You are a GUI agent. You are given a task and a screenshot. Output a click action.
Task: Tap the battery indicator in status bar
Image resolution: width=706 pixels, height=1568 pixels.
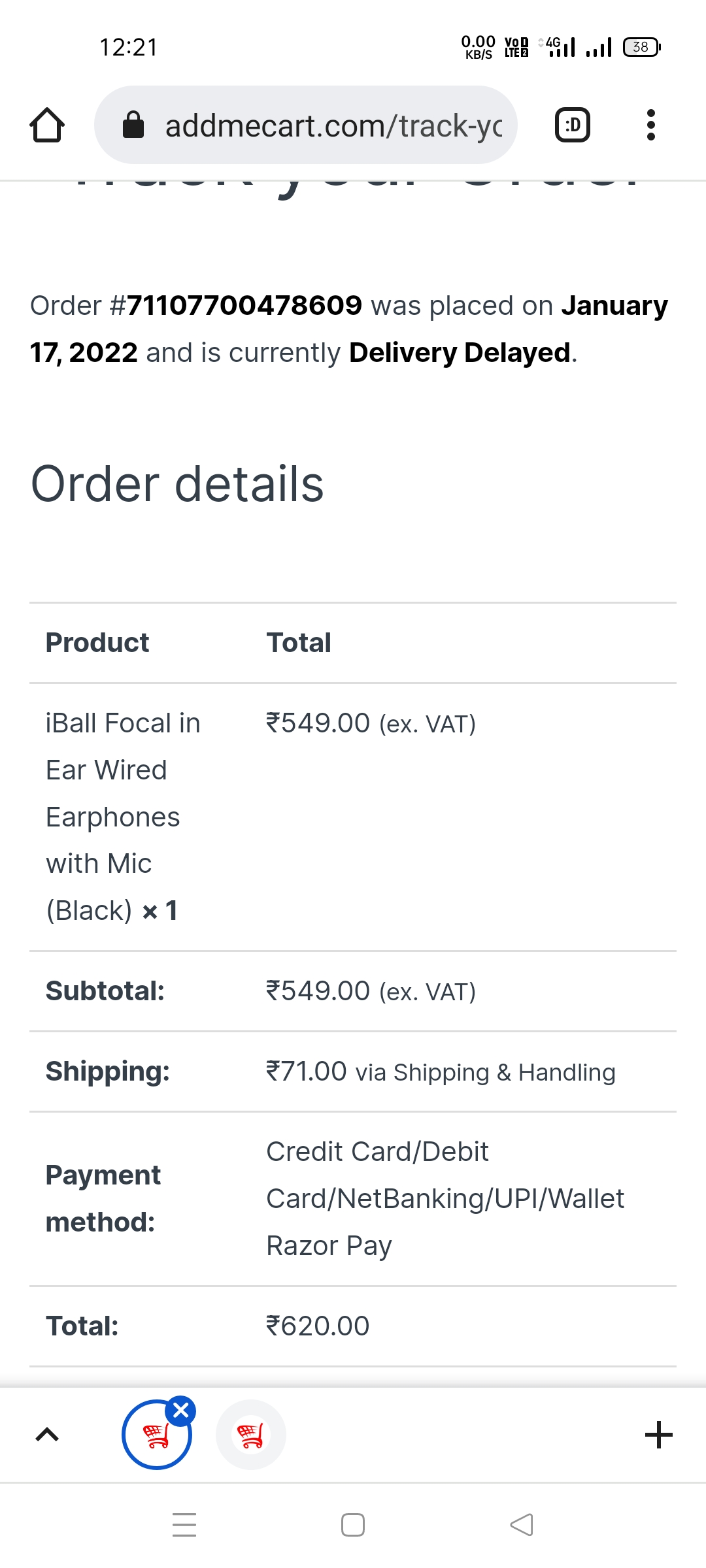pyautogui.click(x=642, y=47)
